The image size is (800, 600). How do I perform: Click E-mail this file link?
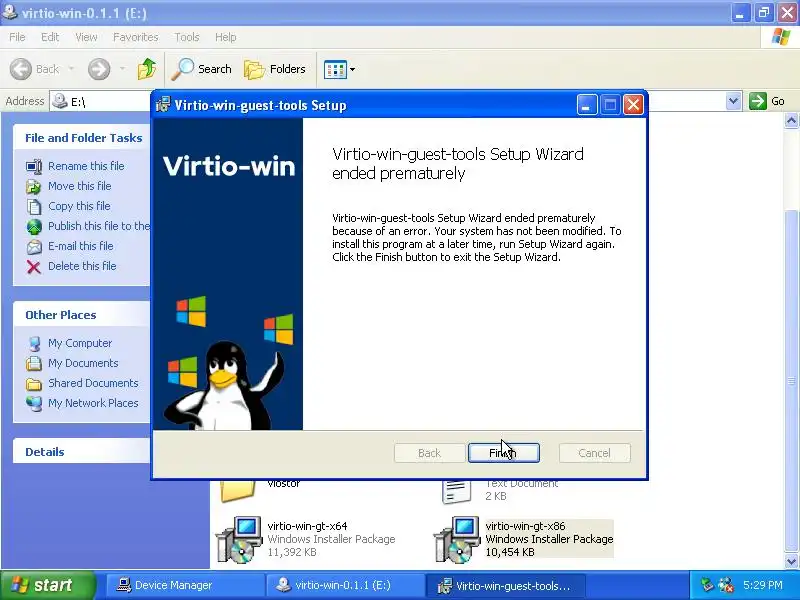point(81,246)
